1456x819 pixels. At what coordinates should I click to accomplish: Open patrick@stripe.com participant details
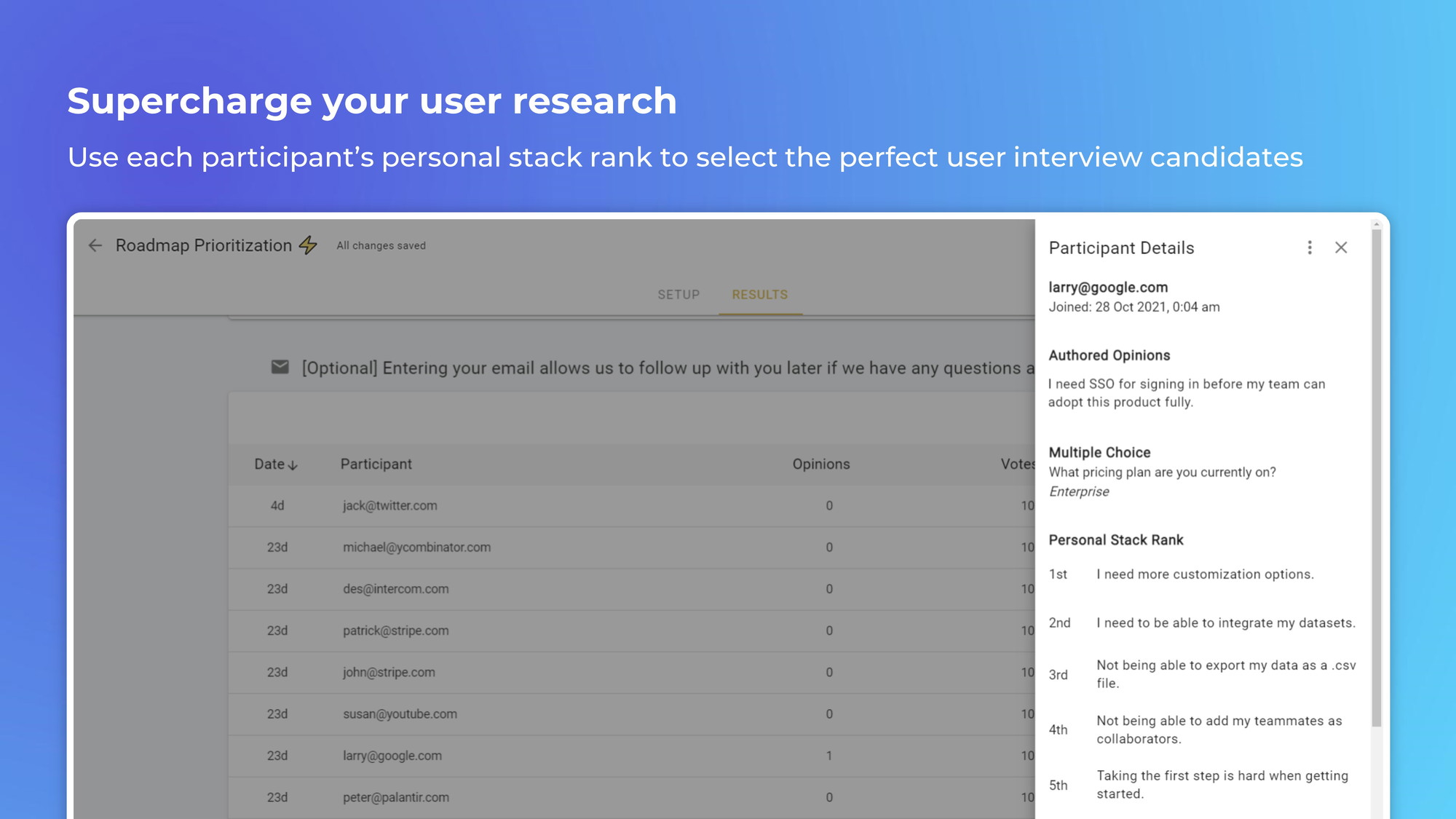pyautogui.click(x=396, y=631)
